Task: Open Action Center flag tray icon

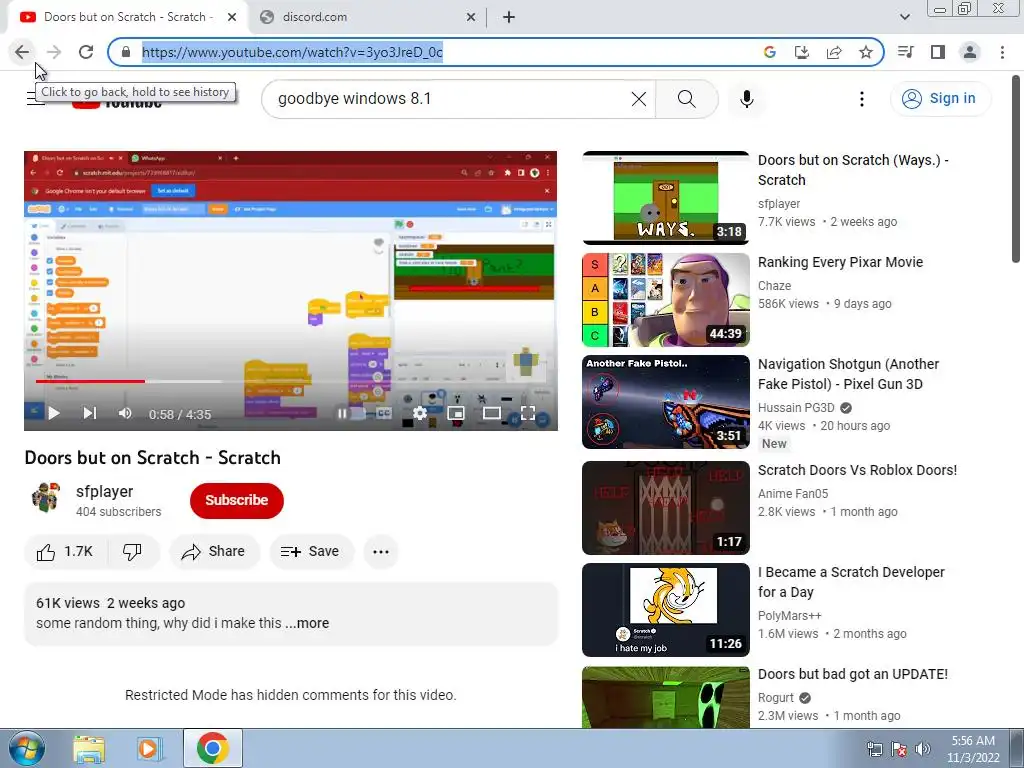Action: point(899,749)
